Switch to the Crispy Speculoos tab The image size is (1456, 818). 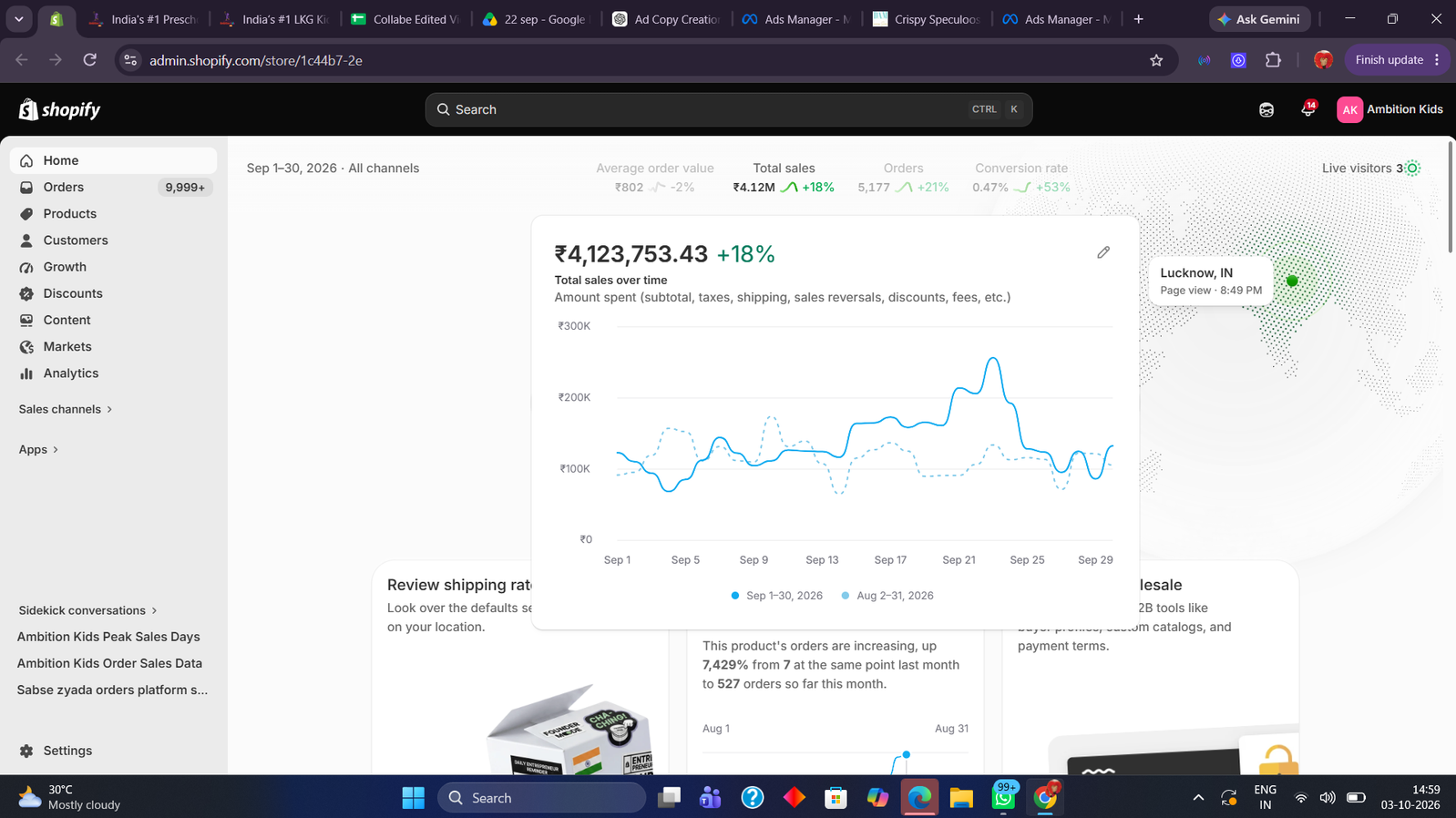[x=928, y=19]
